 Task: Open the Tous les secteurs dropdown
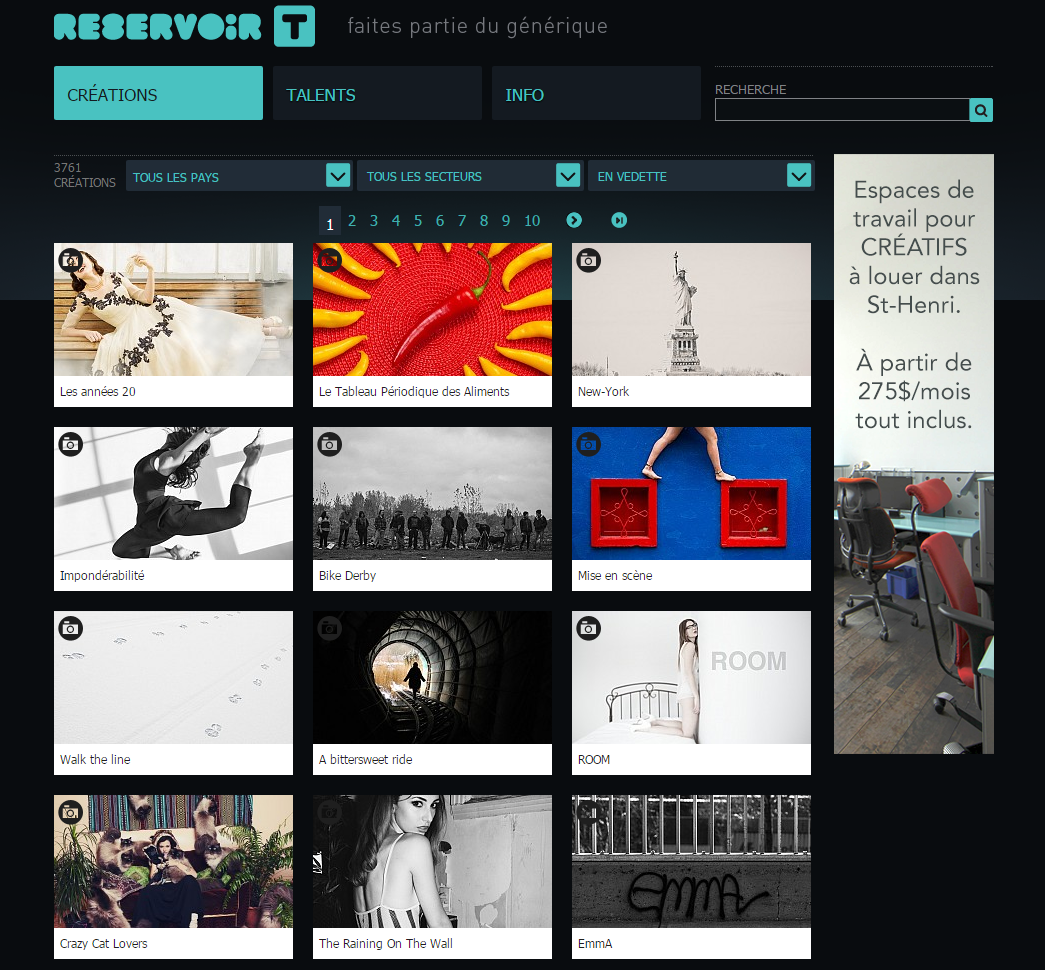click(x=470, y=176)
